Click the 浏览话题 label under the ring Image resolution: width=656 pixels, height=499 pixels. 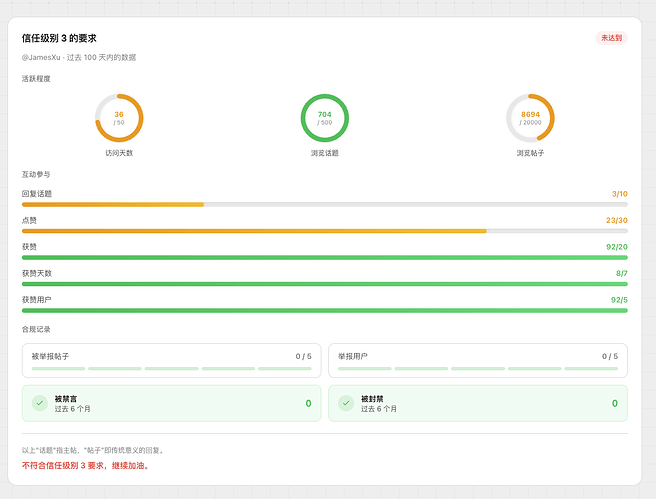325,153
